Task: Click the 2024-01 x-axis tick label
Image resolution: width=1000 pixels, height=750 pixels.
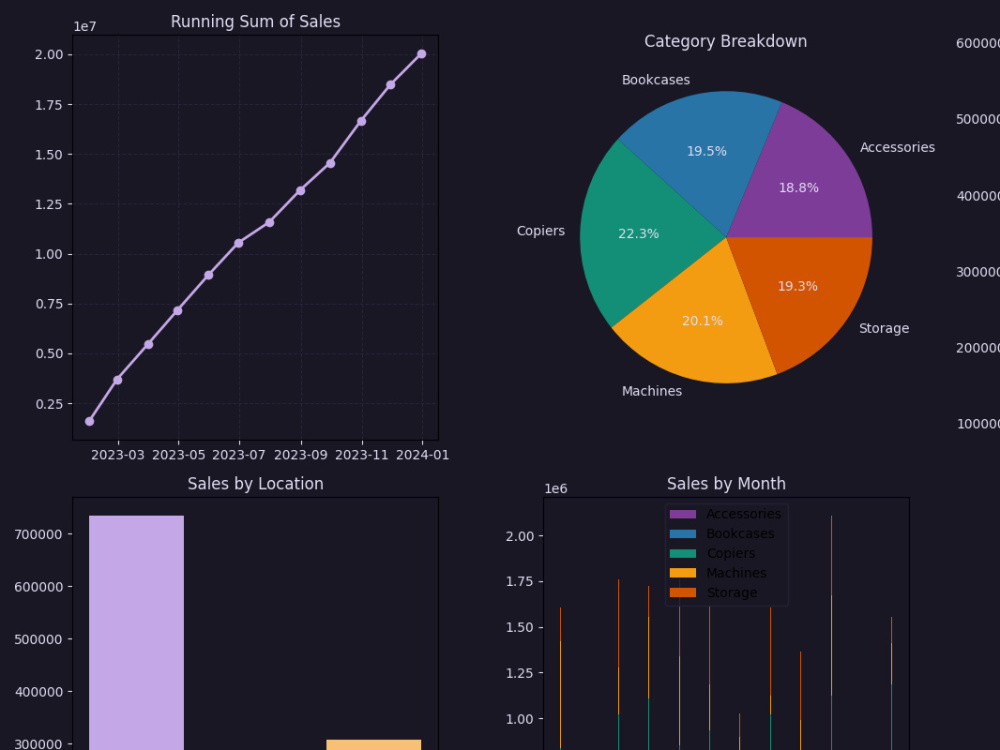Action: (x=422, y=455)
